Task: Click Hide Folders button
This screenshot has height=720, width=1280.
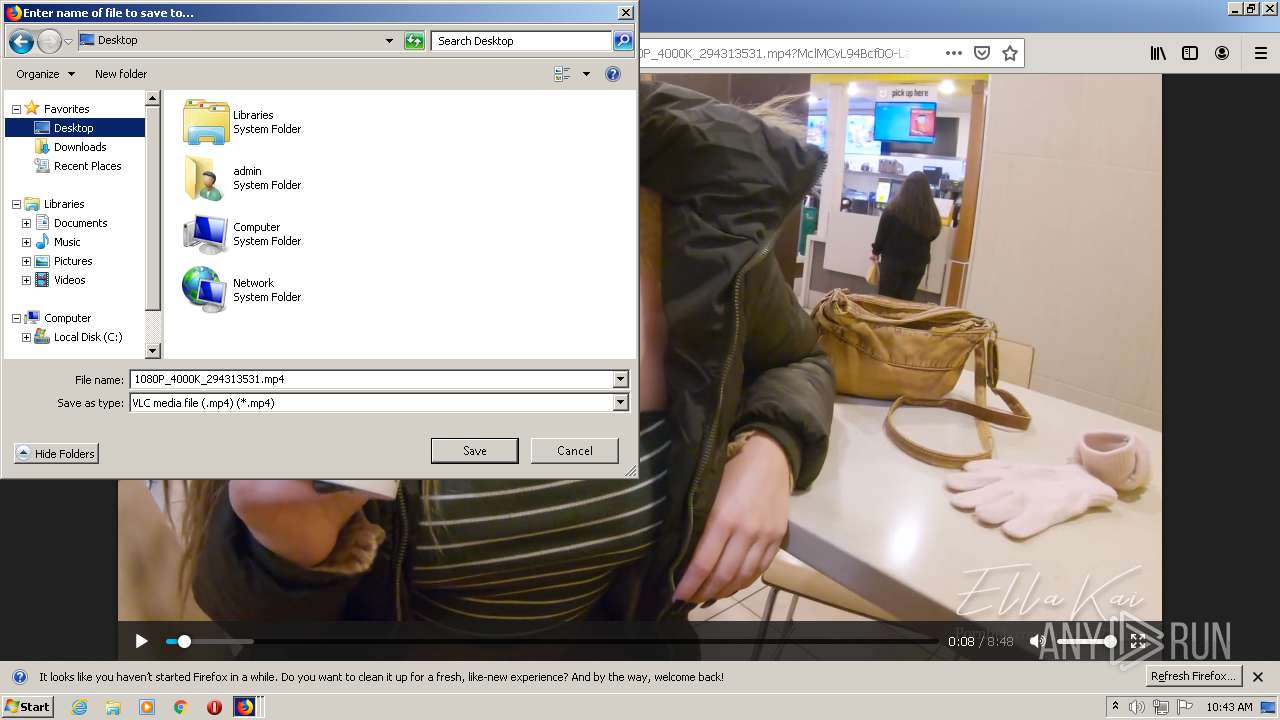Action: (x=56, y=454)
